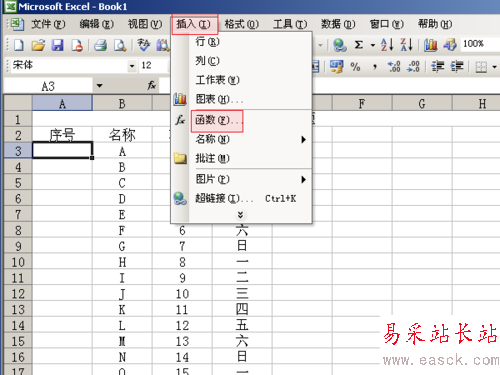Image resolution: width=500 pixels, height=375 pixels.
Task: Click the cell with number 14
Action: (x=182, y=357)
